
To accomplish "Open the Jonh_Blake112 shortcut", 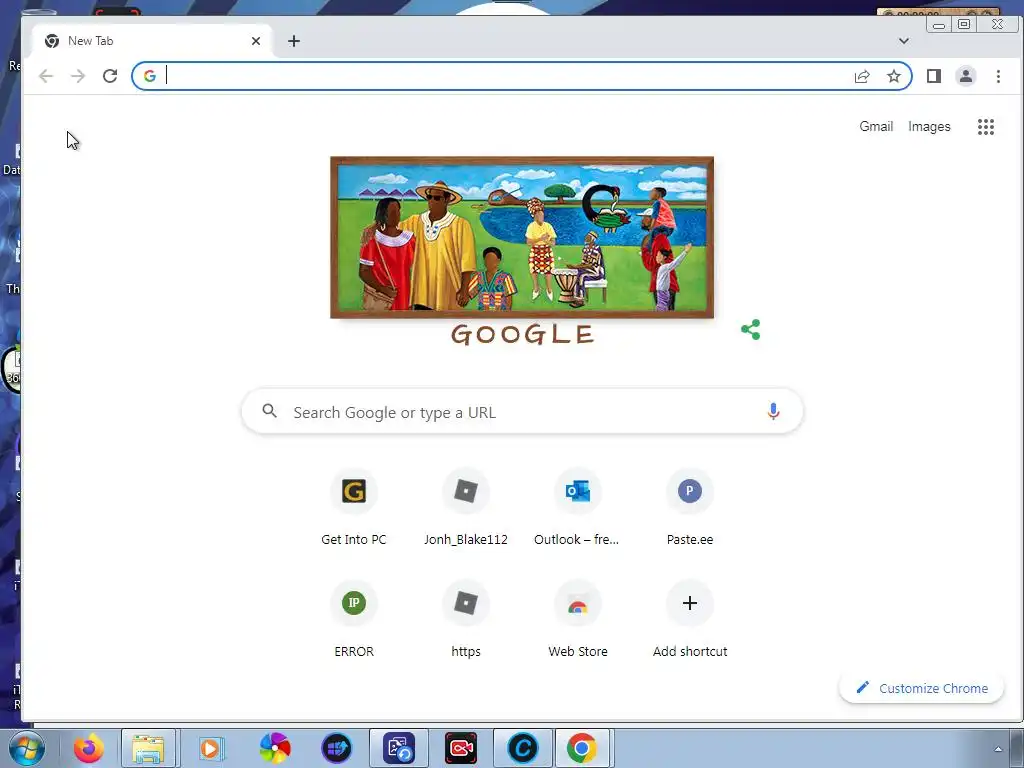I will pos(466,508).
